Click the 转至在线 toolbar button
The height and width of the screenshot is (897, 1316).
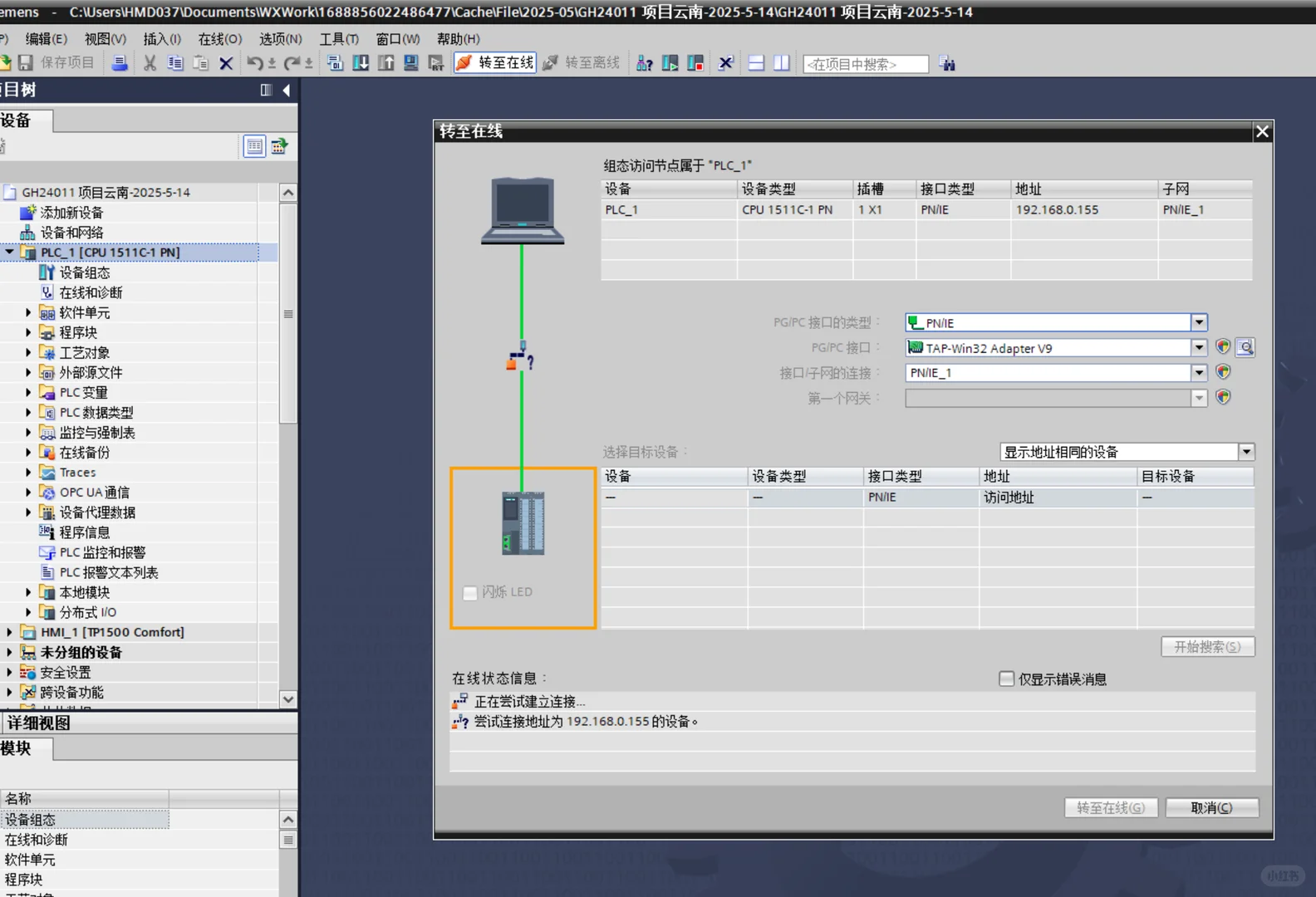495,63
